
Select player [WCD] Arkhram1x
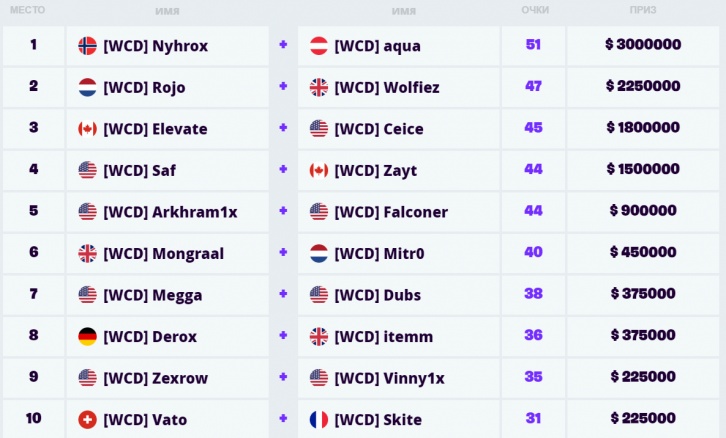[x=170, y=212]
